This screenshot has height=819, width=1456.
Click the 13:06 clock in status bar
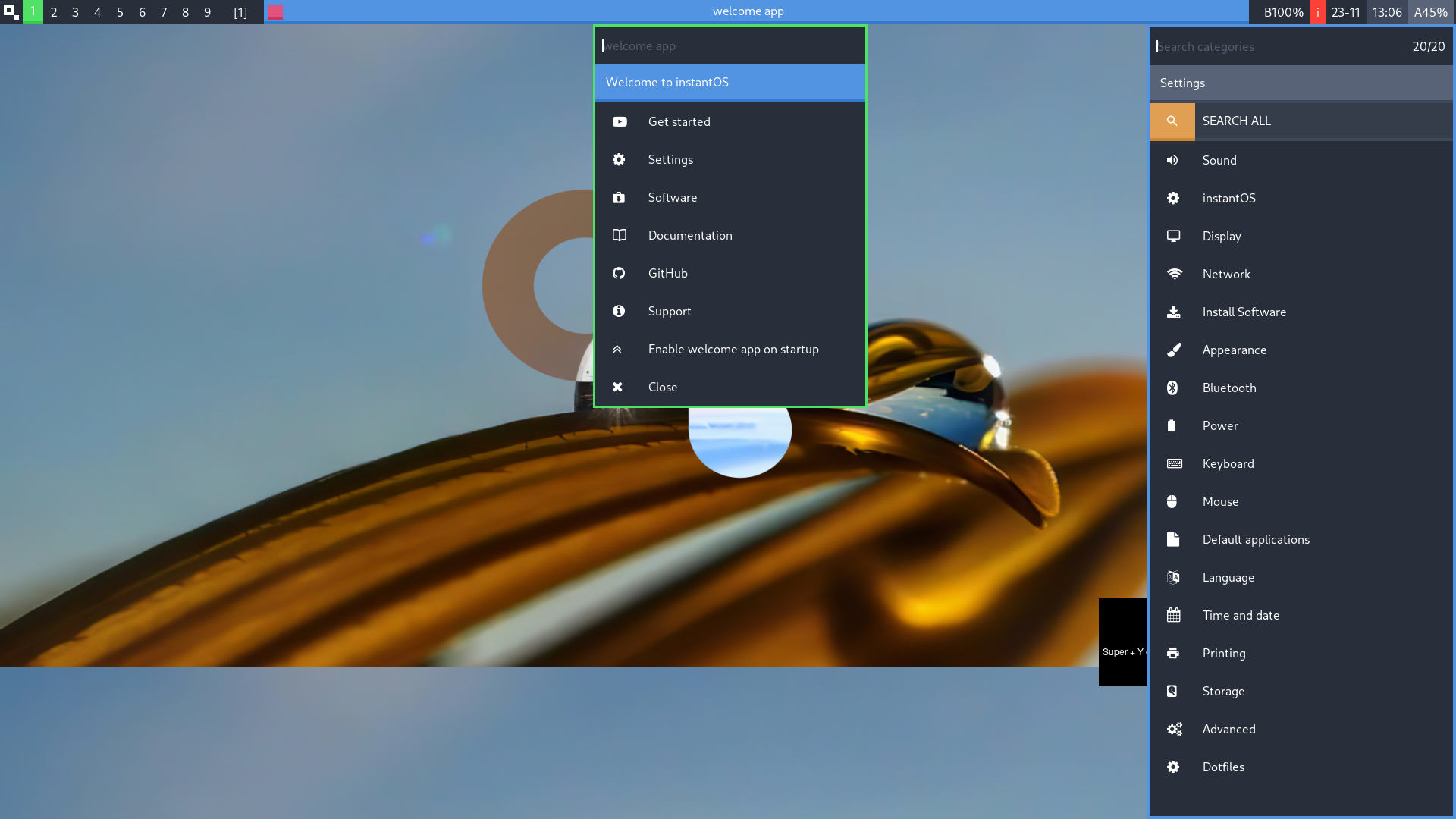point(1387,12)
